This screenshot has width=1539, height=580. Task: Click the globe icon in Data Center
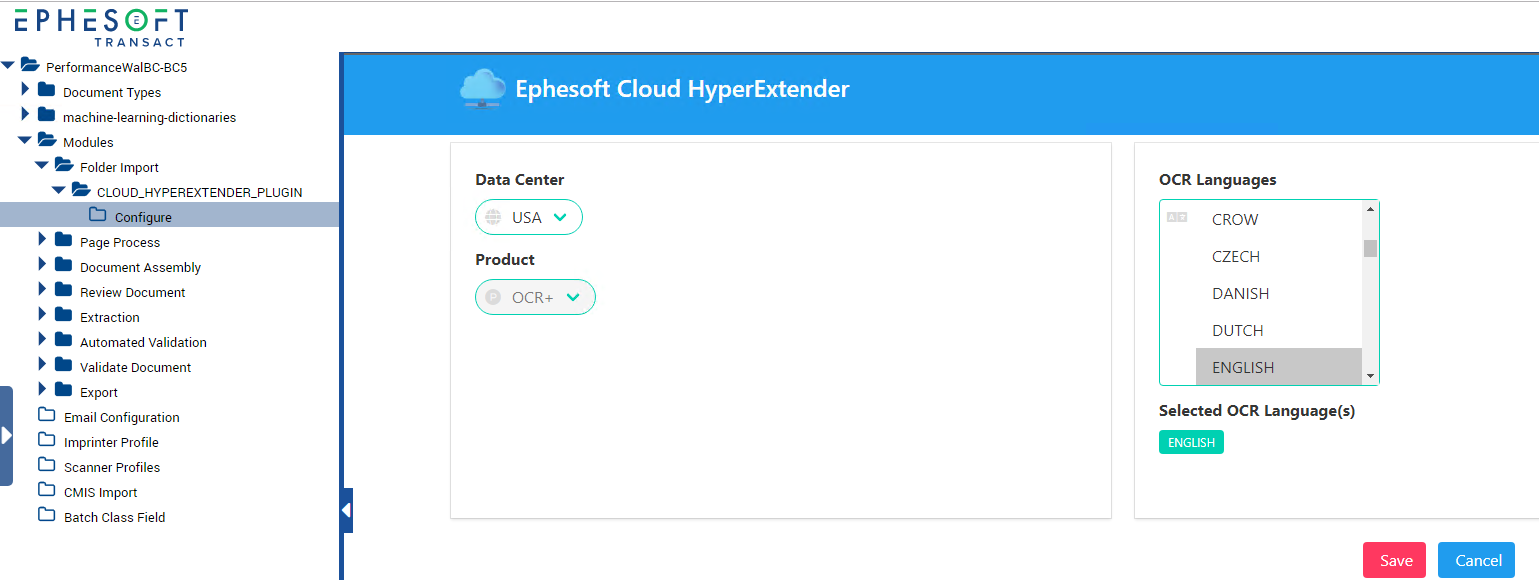492,217
